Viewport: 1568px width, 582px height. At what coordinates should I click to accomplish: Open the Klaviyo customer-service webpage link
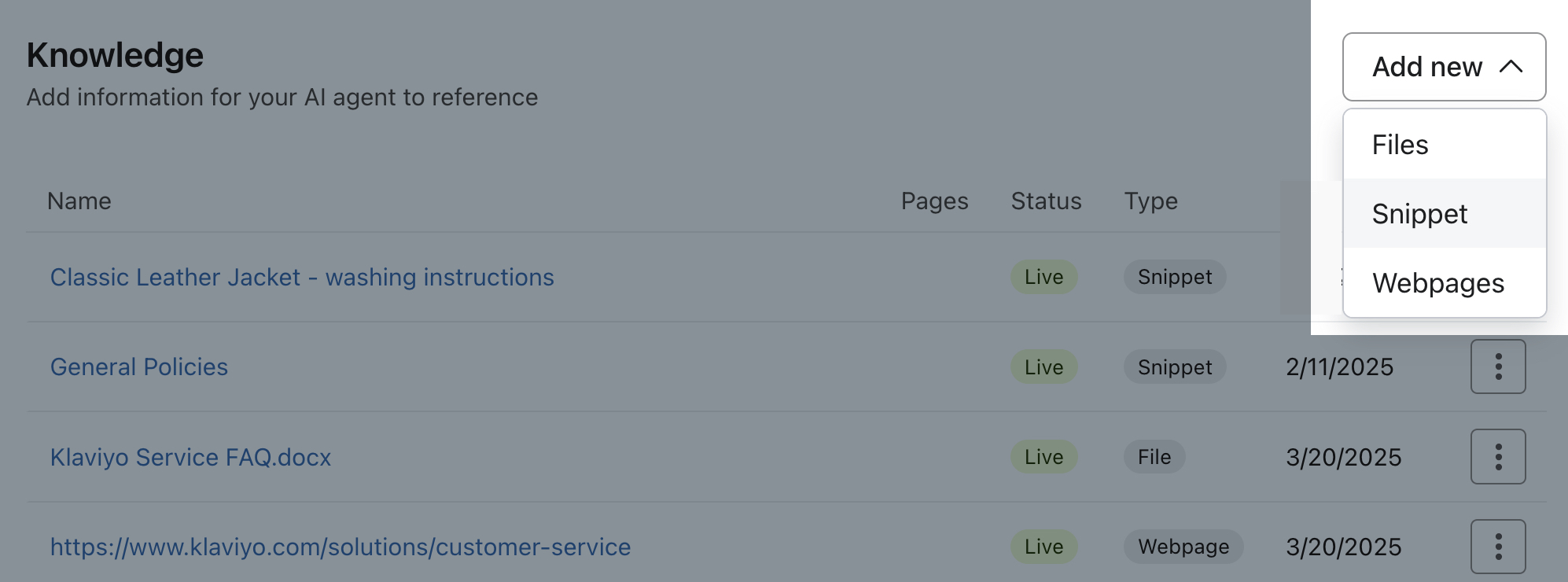pos(340,546)
